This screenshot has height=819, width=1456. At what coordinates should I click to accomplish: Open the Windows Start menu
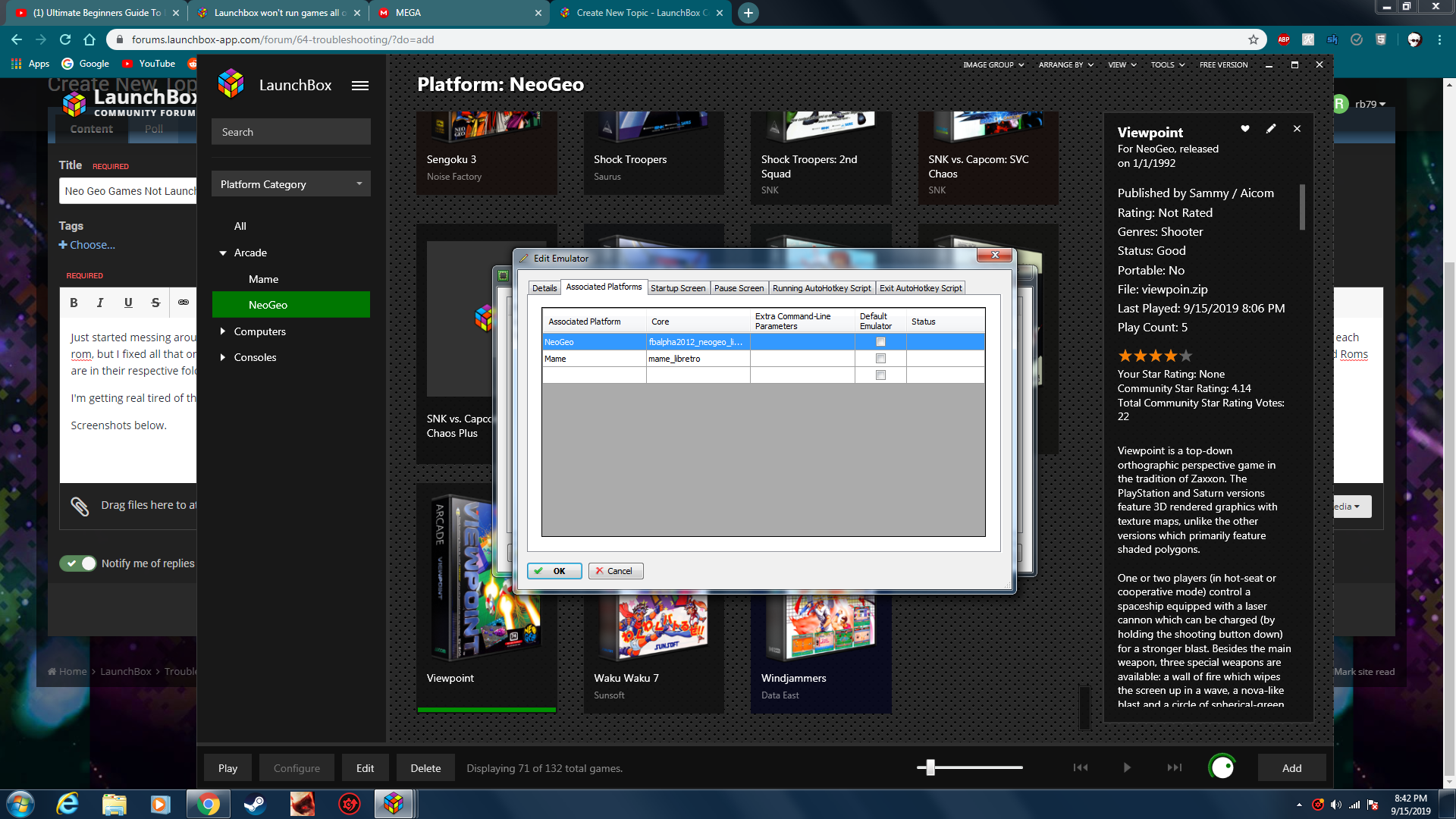(x=20, y=804)
